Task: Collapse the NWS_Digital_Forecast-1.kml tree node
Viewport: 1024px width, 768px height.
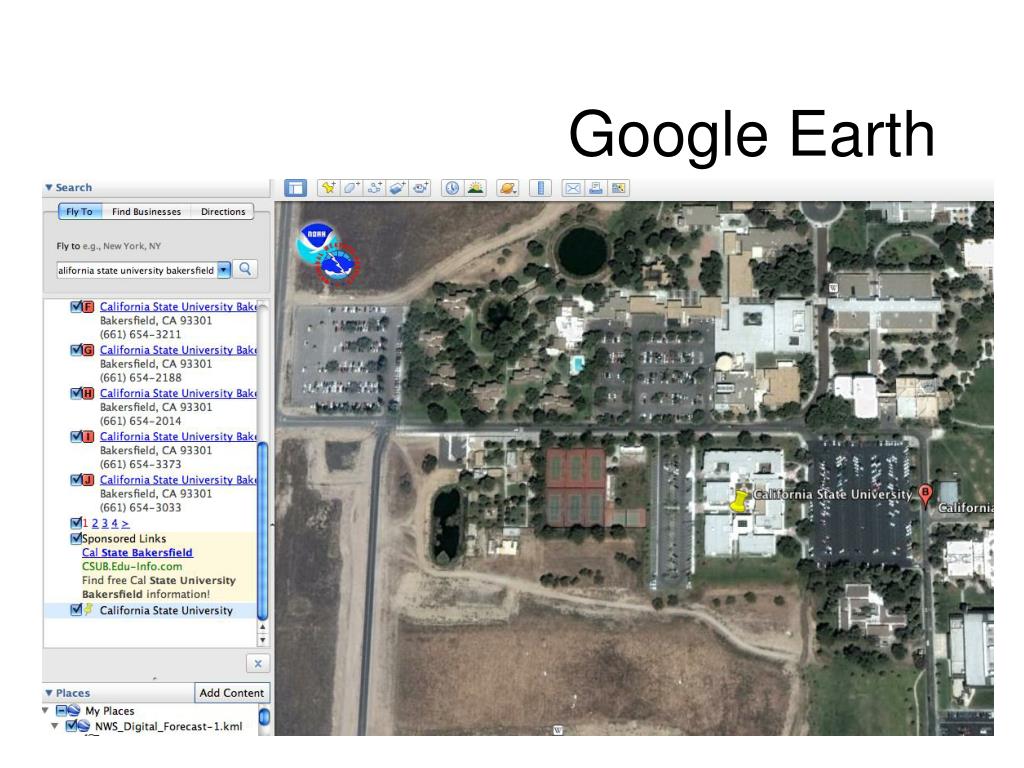Action: pyautogui.click(x=55, y=726)
